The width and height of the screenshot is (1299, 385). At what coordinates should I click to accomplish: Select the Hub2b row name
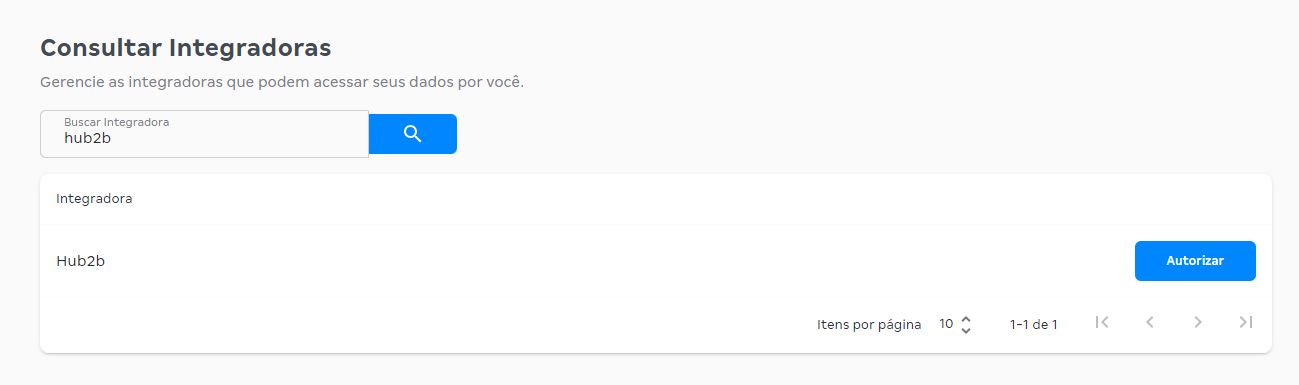[80, 261]
